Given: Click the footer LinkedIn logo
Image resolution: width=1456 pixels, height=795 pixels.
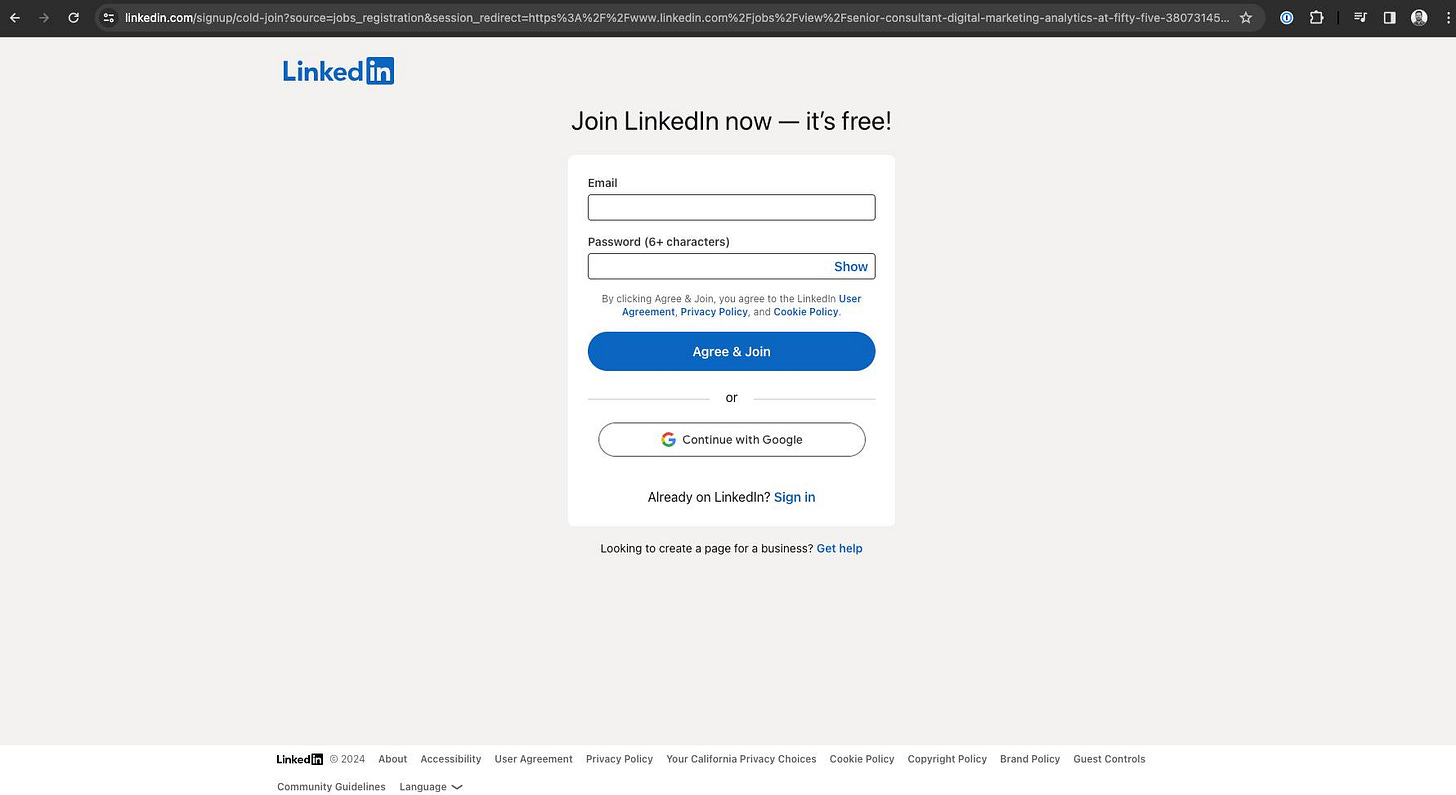Looking at the screenshot, I should [x=300, y=759].
